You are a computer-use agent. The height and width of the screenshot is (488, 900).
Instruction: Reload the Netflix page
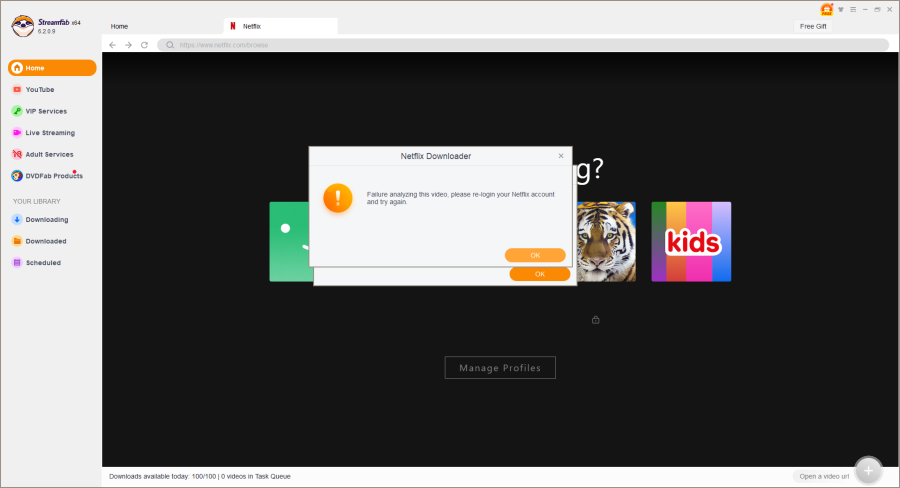click(x=145, y=45)
